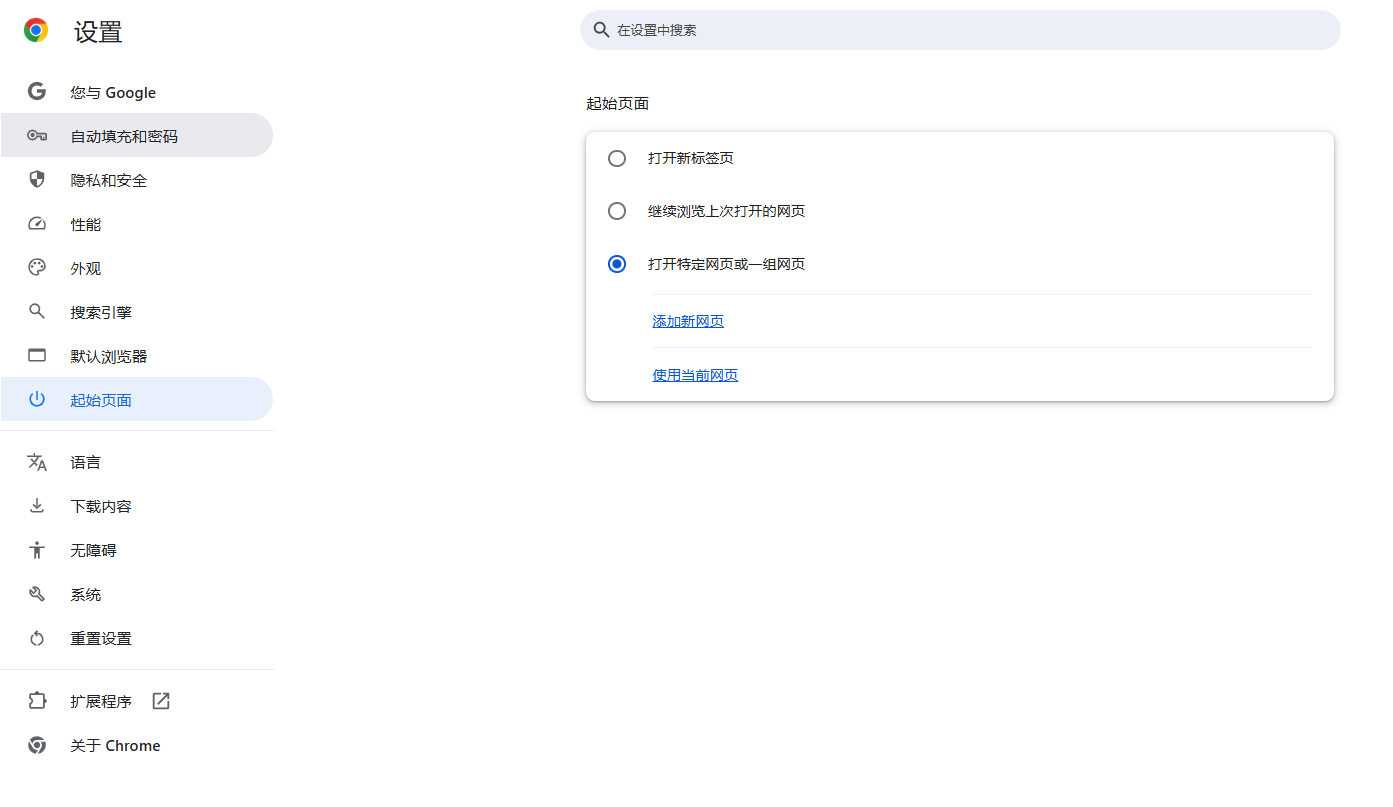This screenshot has width=1393, height=807.
Task: Click the translate icon for 语言
Action: point(37,462)
